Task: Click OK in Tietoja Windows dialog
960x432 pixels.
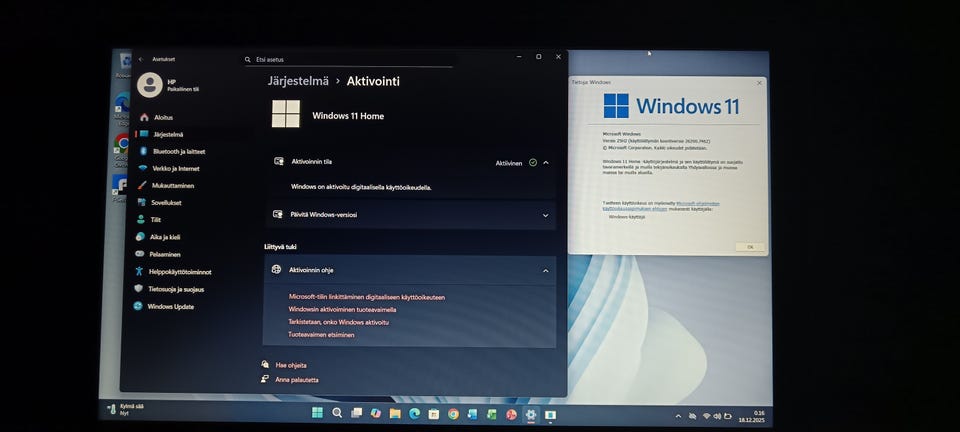Action: click(750, 247)
